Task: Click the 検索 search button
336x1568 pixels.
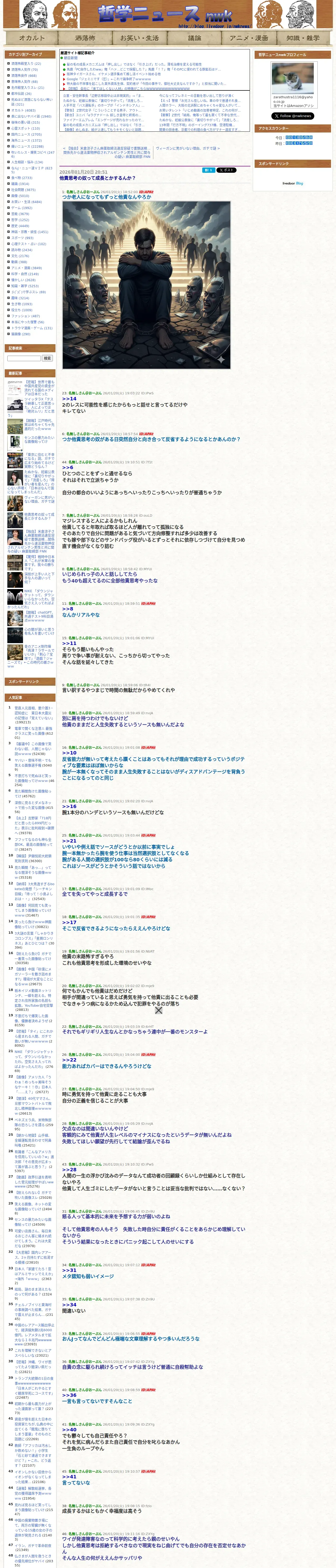Action: (x=47, y=359)
